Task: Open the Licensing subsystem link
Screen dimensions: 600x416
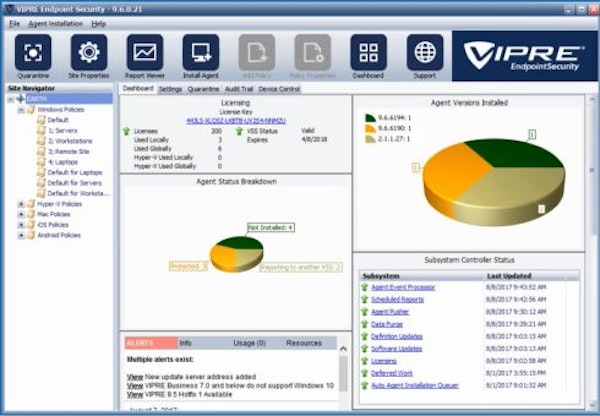Action: pos(384,361)
